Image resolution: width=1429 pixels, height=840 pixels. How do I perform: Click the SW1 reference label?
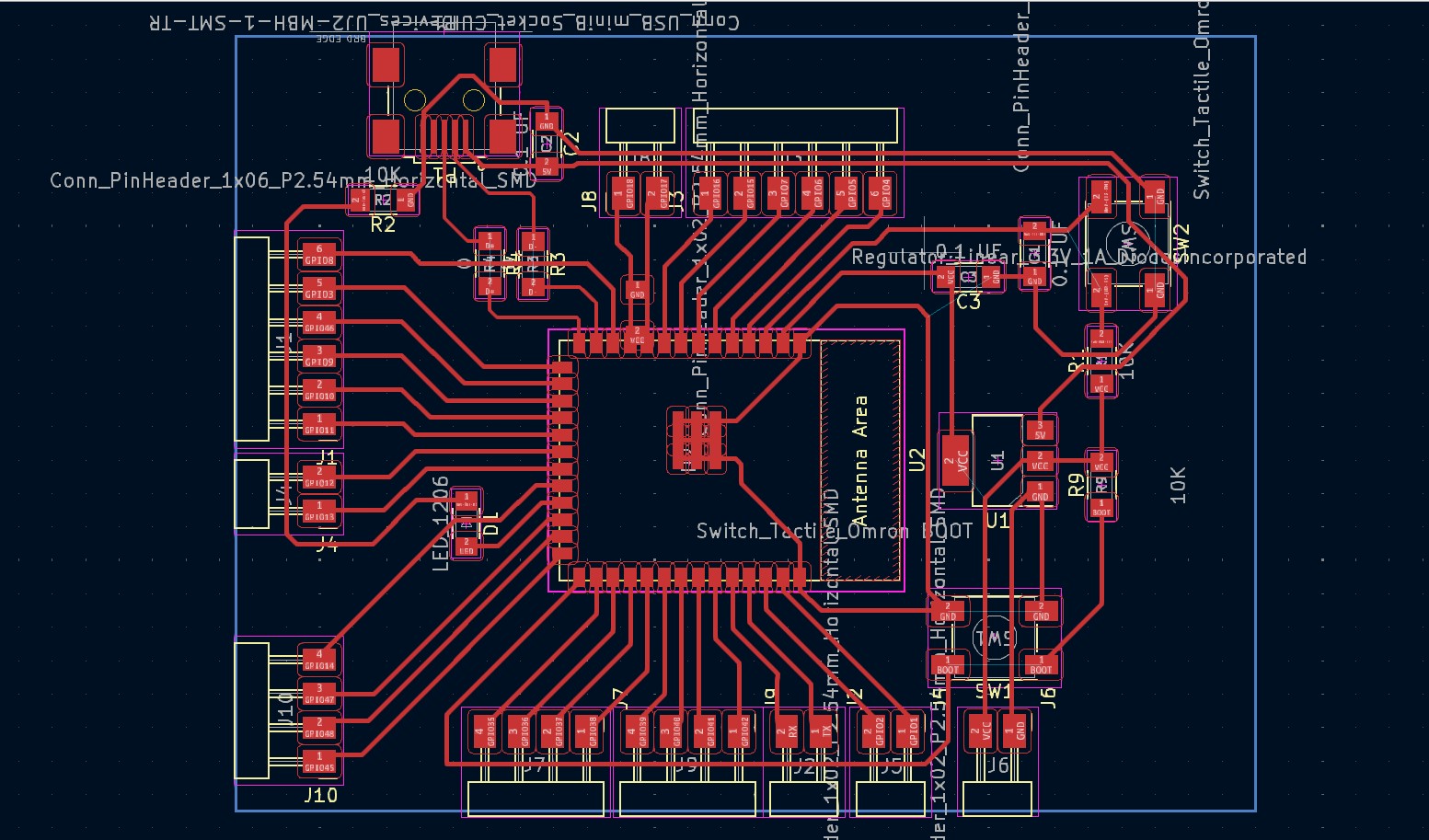pos(994,691)
